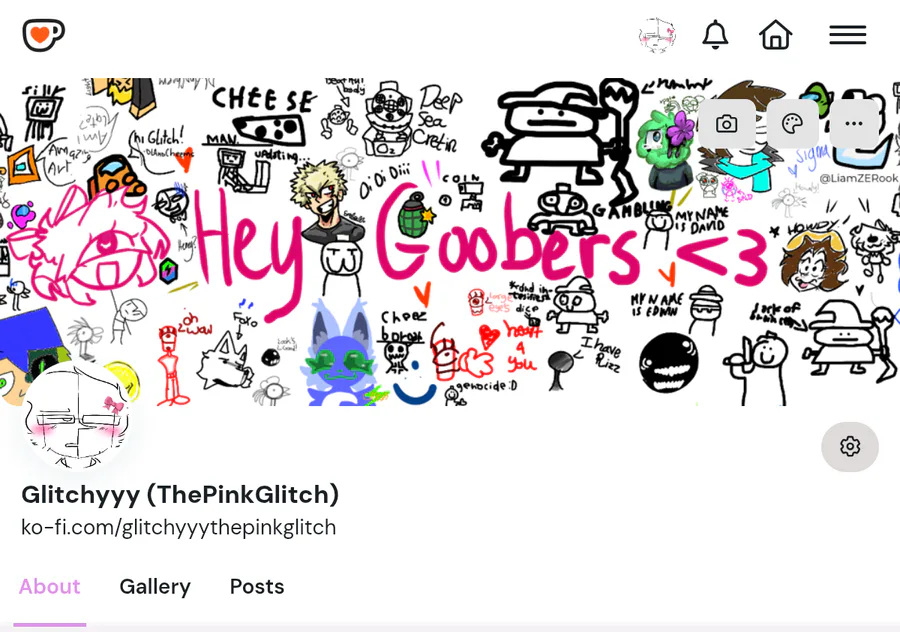The image size is (900, 632).
Task: Click the @LiamZERook watermark on cover
Action: pos(859,179)
